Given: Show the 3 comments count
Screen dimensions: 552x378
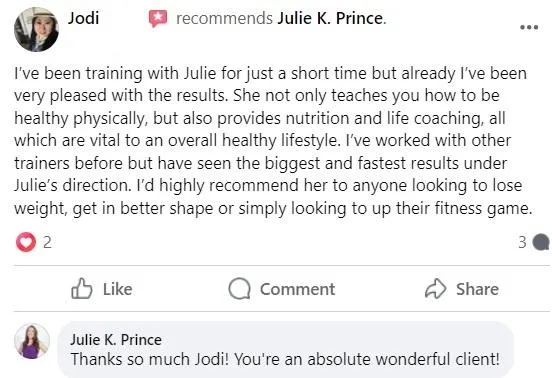Looking at the screenshot, I should pos(522,242).
